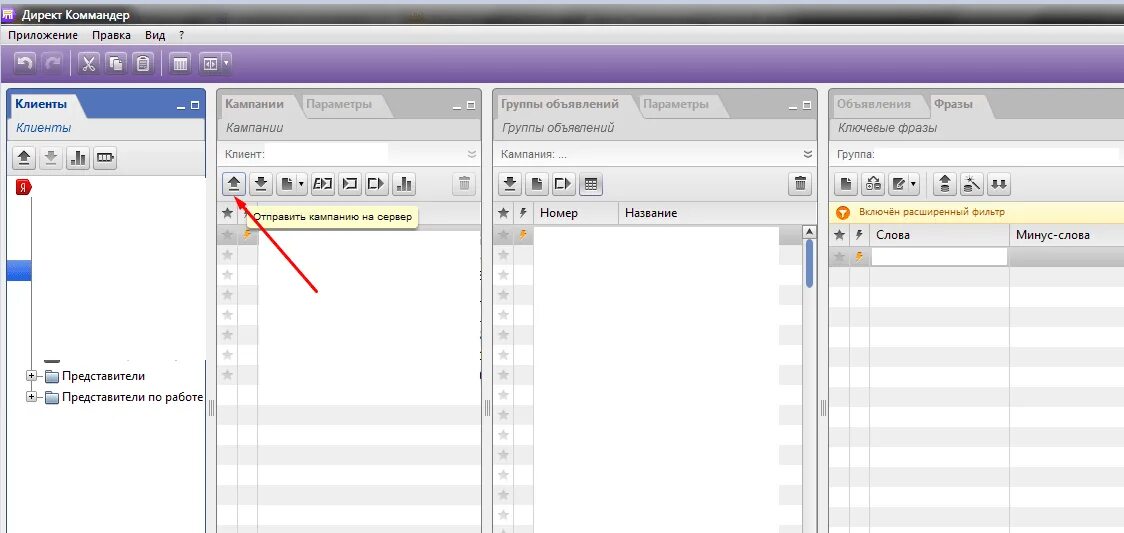Image resolution: width=1124 pixels, height=533 pixels.
Task: Click the 'AB' replace icon in the Кампании toolbar
Action: point(323,184)
